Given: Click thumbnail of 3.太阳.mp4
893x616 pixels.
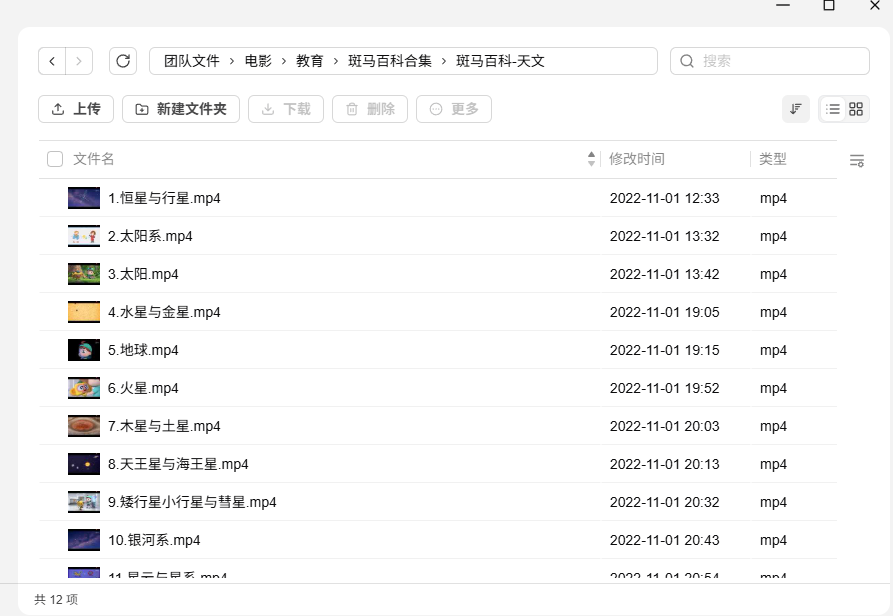Looking at the screenshot, I should click(x=84, y=274).
